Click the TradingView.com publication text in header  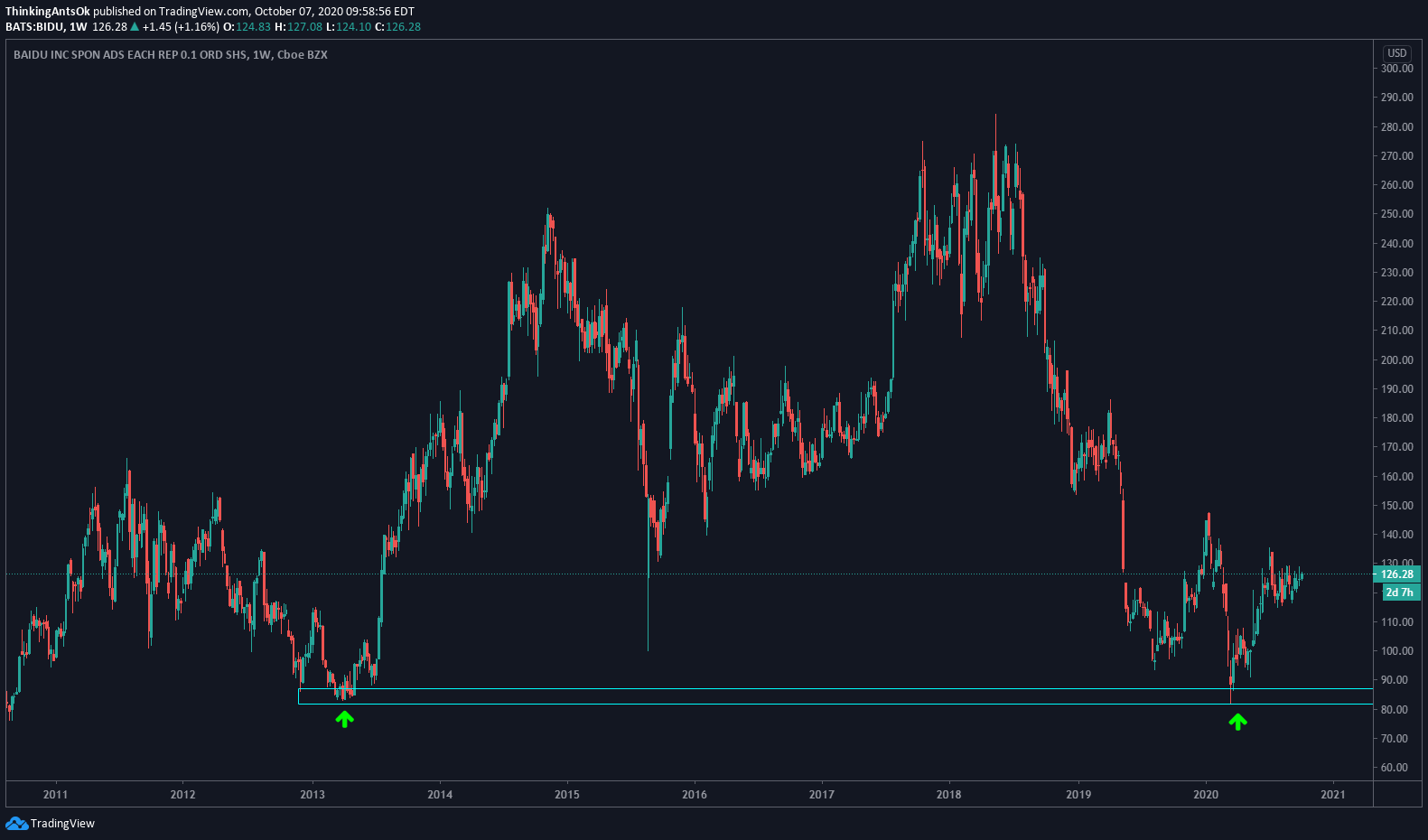205,12
